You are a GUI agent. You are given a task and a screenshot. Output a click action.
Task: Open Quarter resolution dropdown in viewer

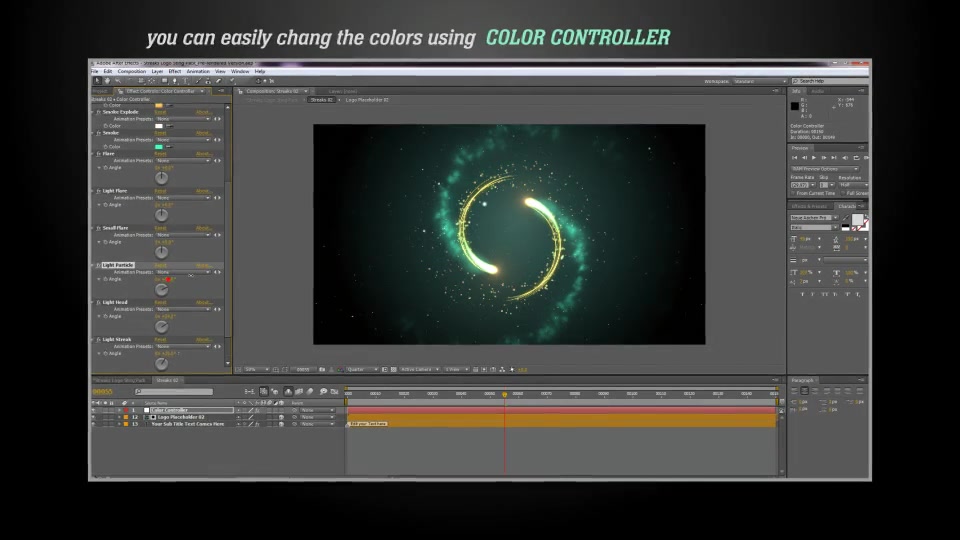[362, 370]
